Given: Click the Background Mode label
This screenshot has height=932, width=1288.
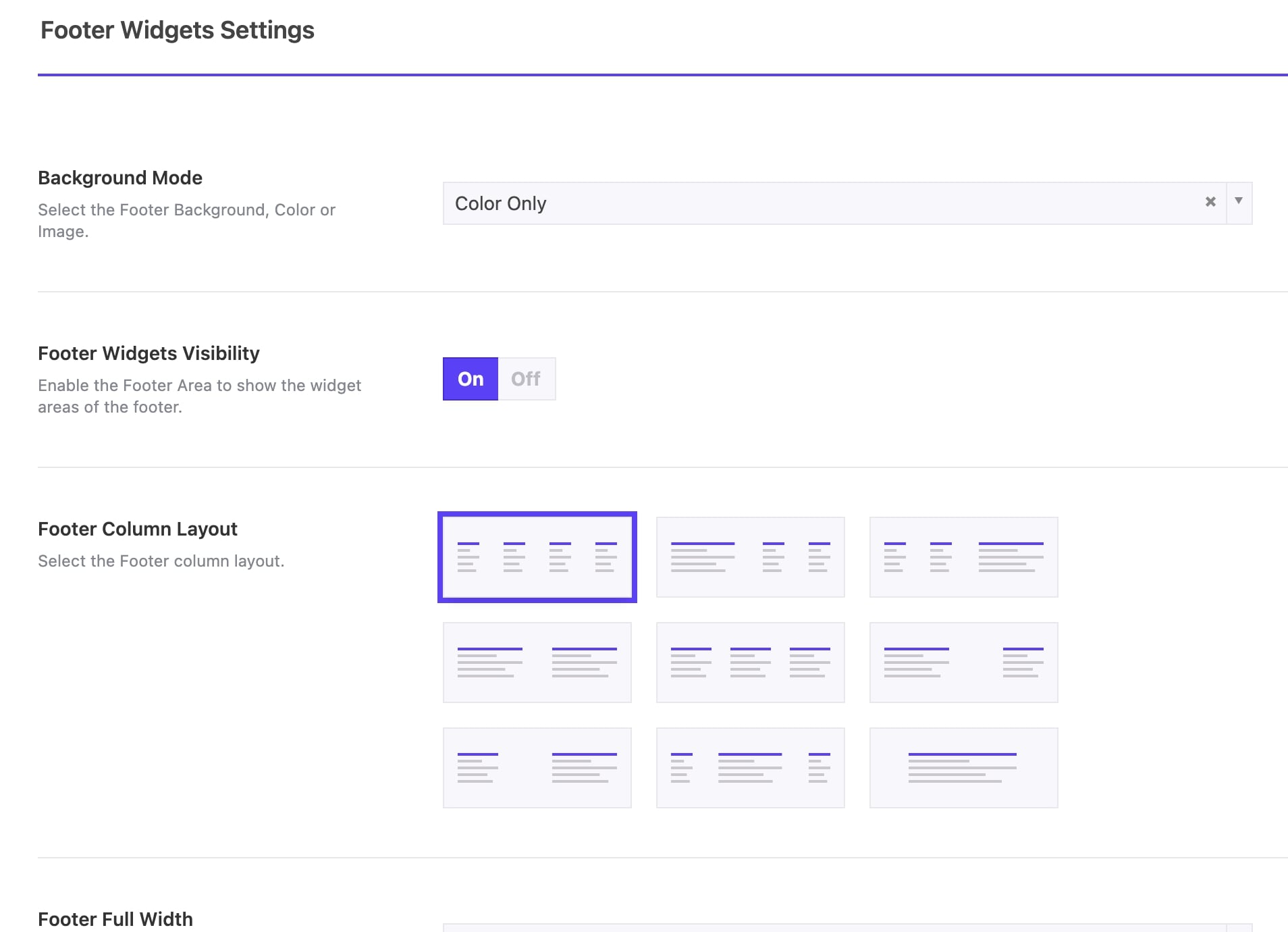Looking at the screenshot, I should (x=120, y=178).
